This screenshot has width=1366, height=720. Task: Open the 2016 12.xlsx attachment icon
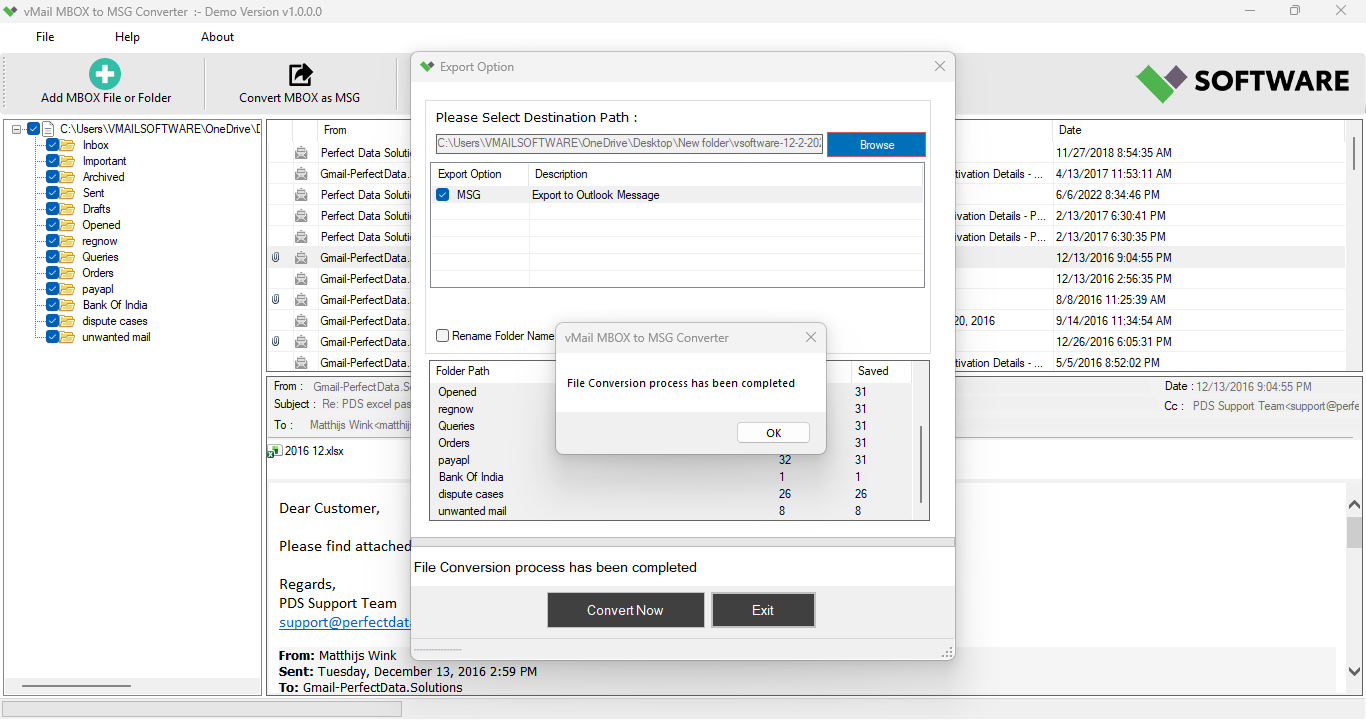274,451
